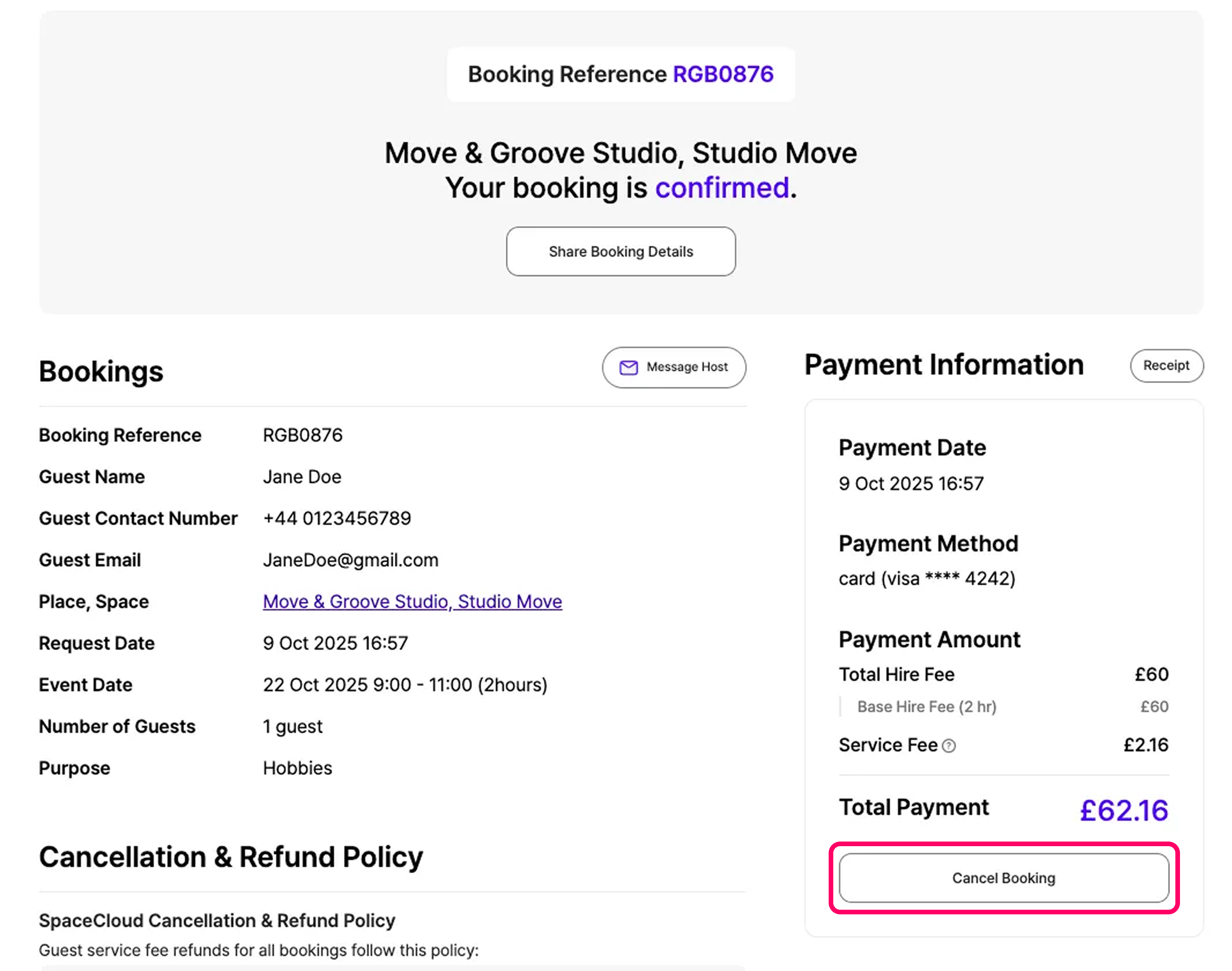
Task: Click the card (visa **** 4242) payment method
Action: (926, 579)
